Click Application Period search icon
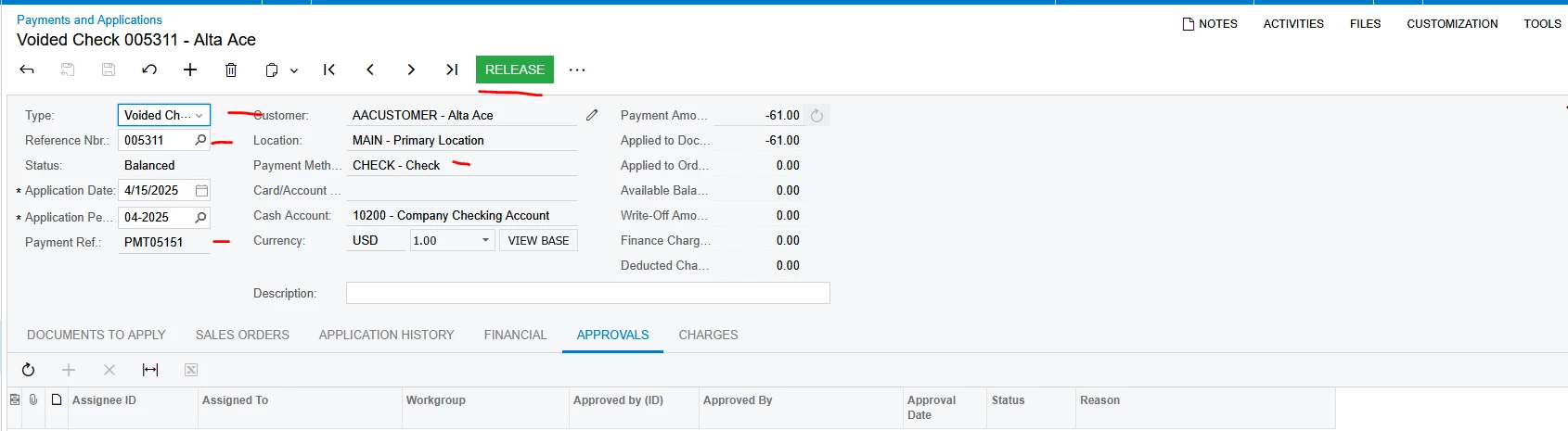Image resolution: width=1568 pixels, height=431 pixels. [200, 217]
